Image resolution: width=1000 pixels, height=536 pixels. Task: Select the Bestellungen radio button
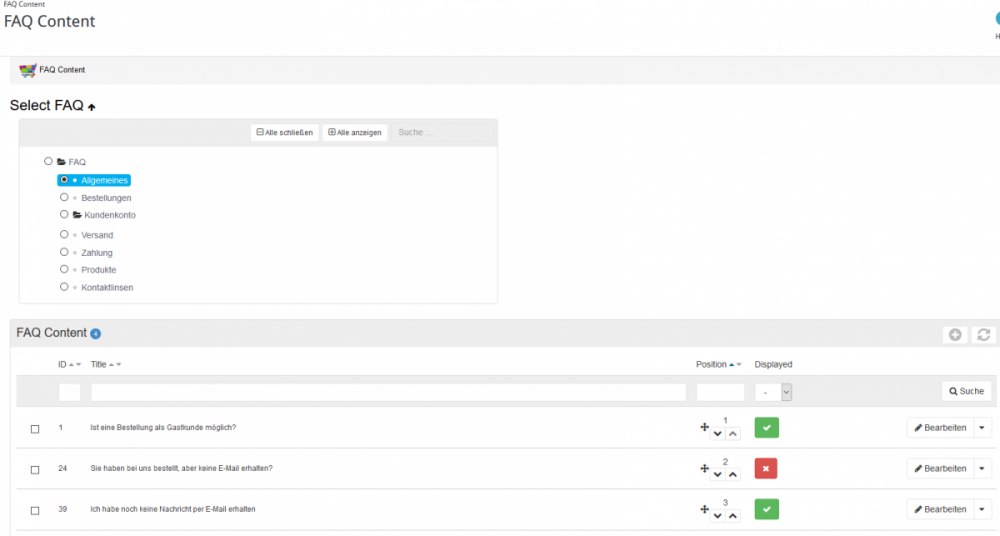click(64, 198)
